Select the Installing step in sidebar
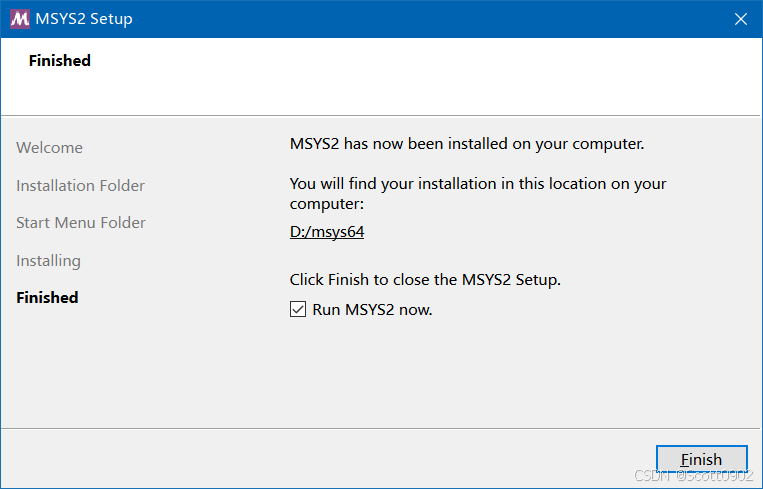The height and width of the screenshot is (489, 763). click(48, 261)
